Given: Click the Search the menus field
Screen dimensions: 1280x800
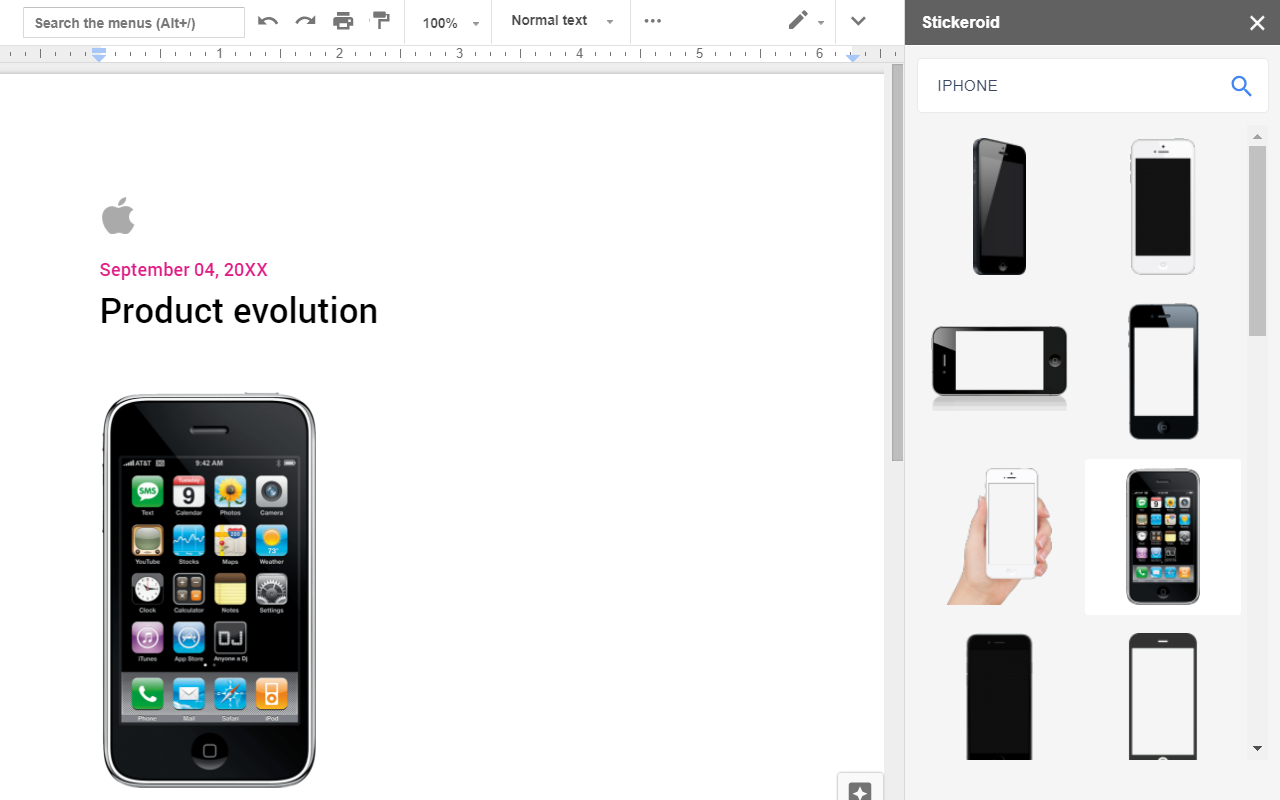Looking at the screenshot, I should click(x=133, y=21).
